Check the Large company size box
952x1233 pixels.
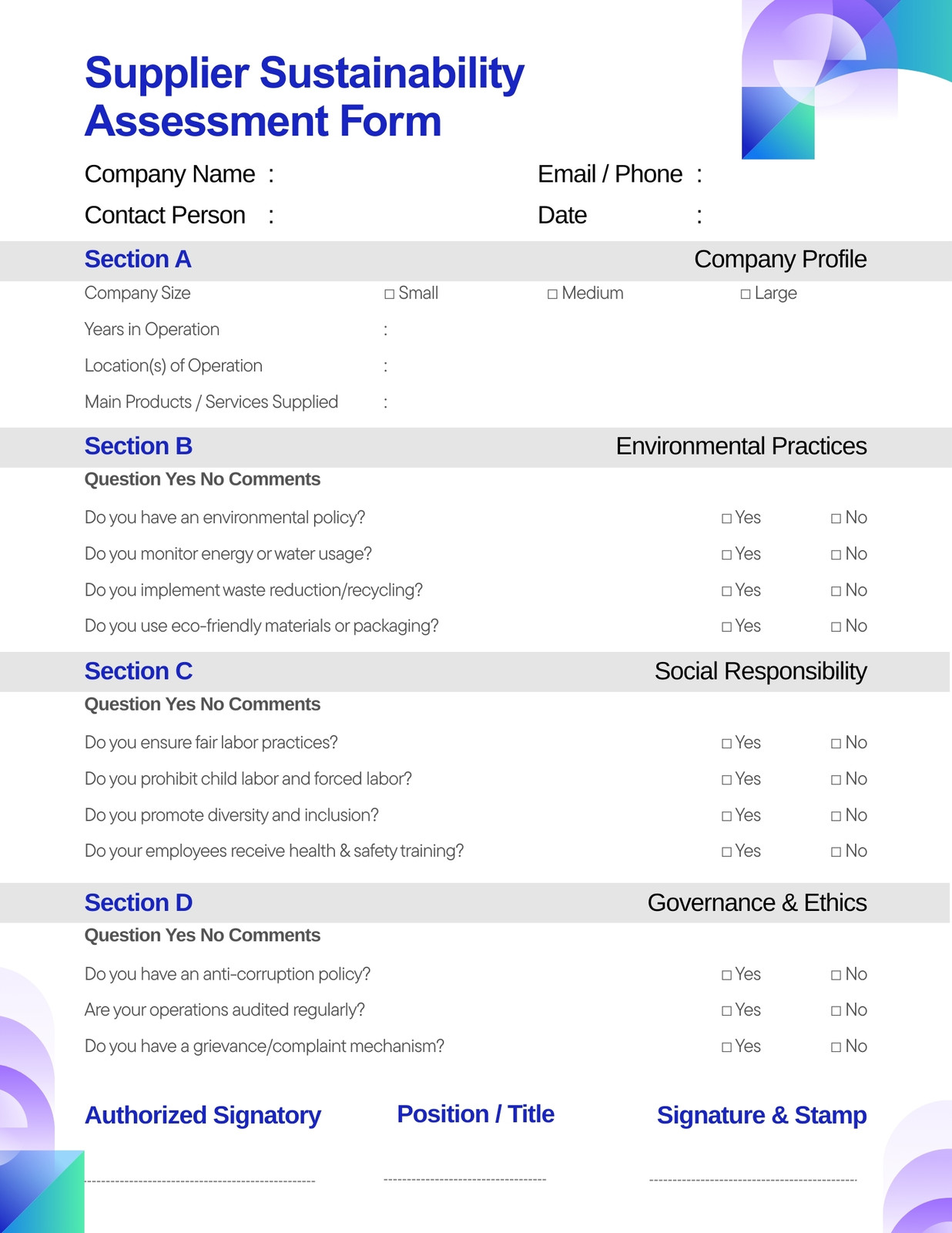746,294
